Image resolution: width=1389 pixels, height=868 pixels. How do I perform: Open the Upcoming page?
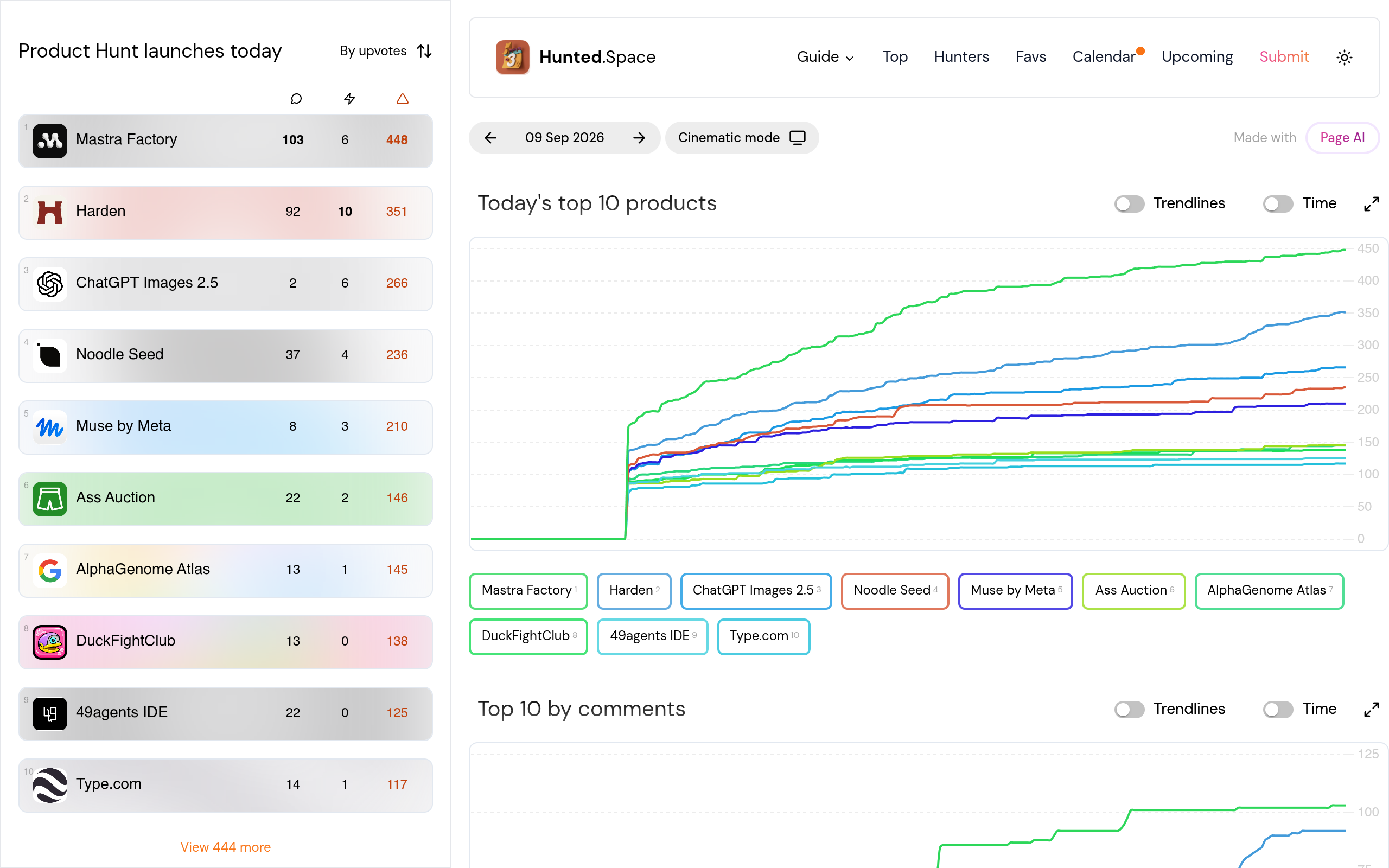1197,57
